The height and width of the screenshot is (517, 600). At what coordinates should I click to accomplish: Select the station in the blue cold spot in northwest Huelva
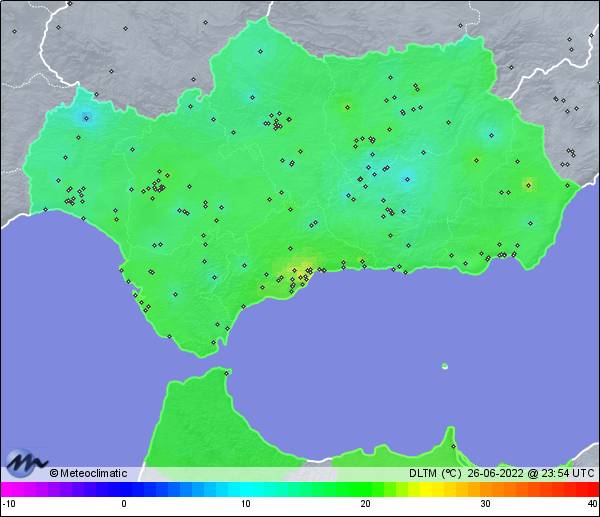coord(86,118)
